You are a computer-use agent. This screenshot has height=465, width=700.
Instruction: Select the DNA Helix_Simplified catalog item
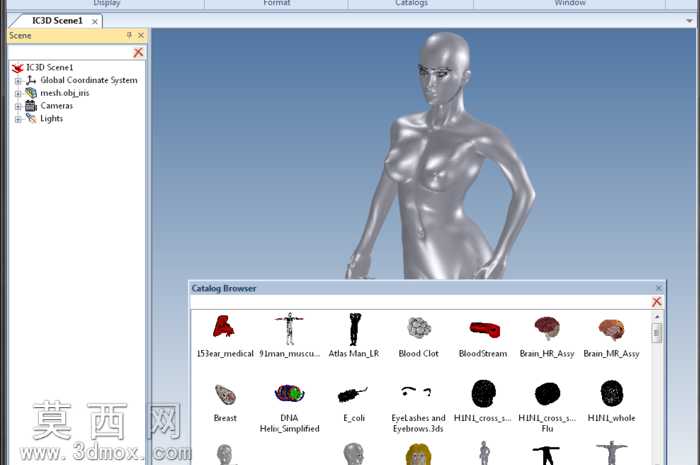(x=290, y=408)
